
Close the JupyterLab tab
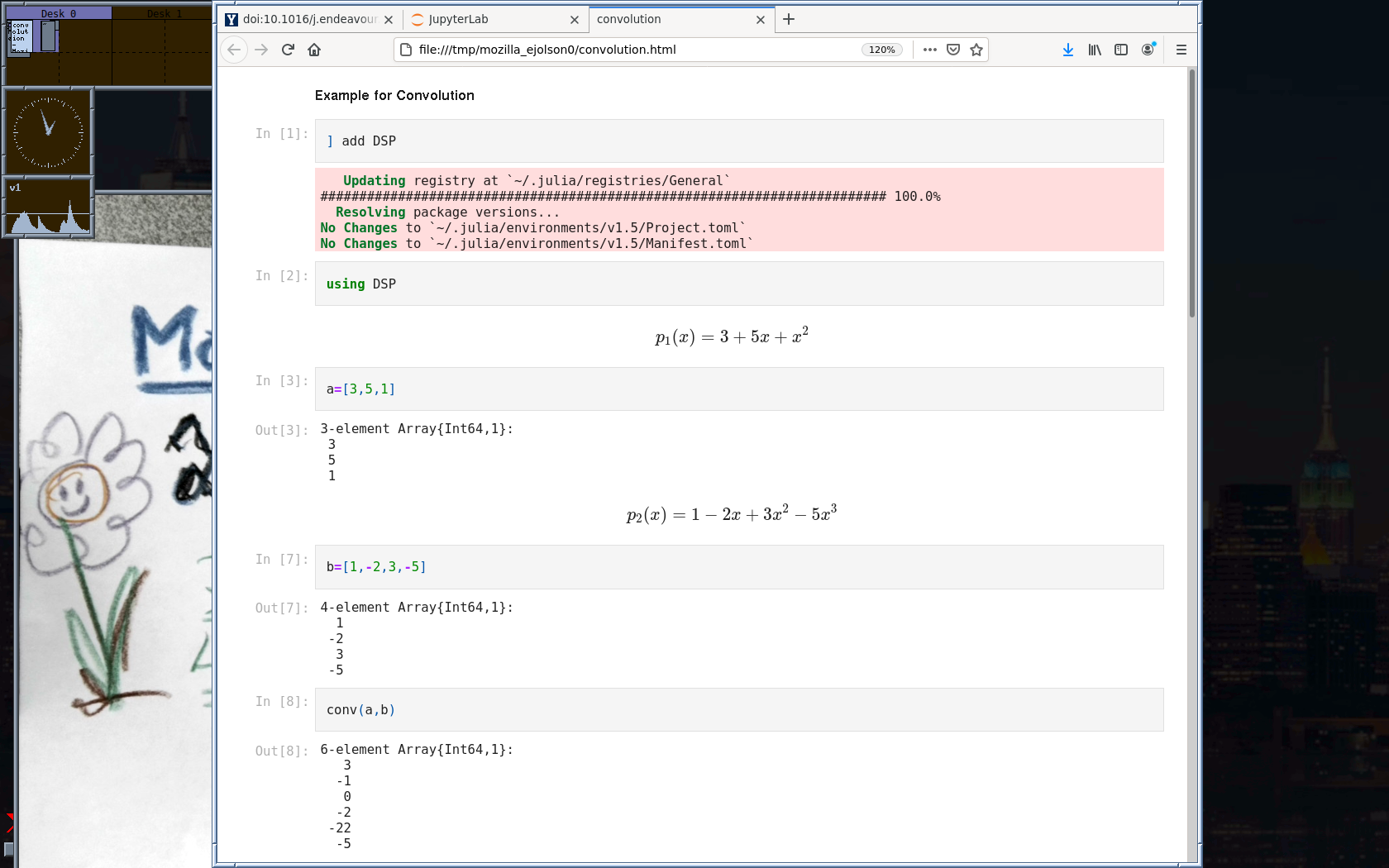click(575, 20)
